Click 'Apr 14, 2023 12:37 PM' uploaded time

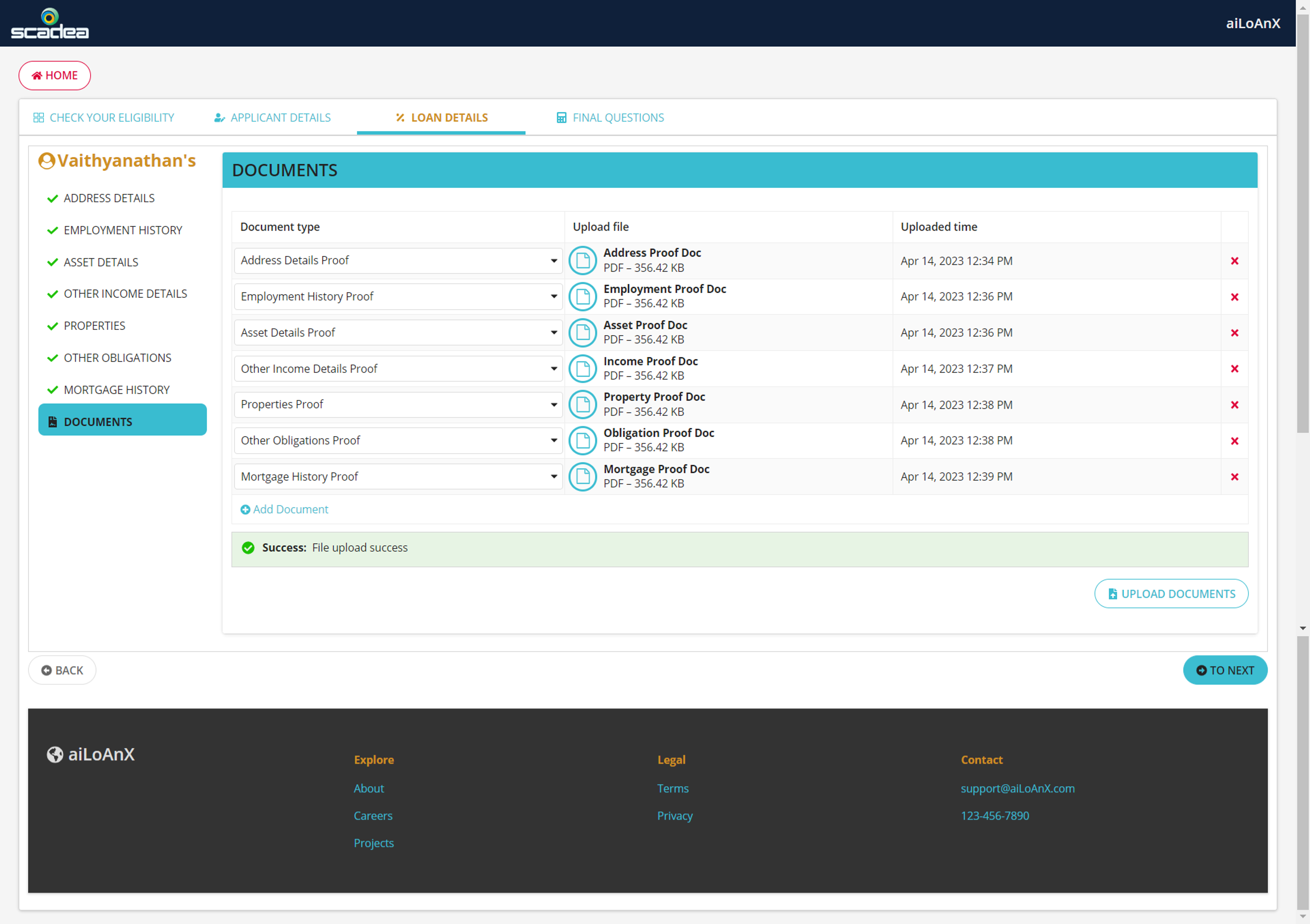(956, 369)
